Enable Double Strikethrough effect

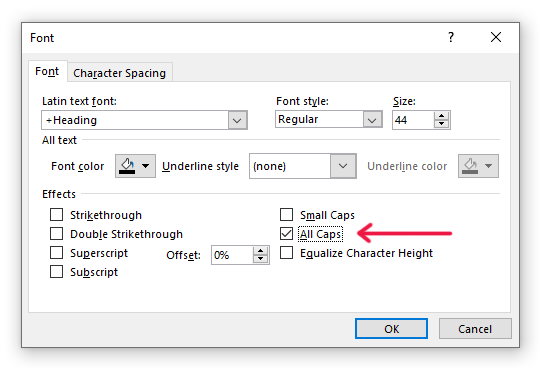56,234
